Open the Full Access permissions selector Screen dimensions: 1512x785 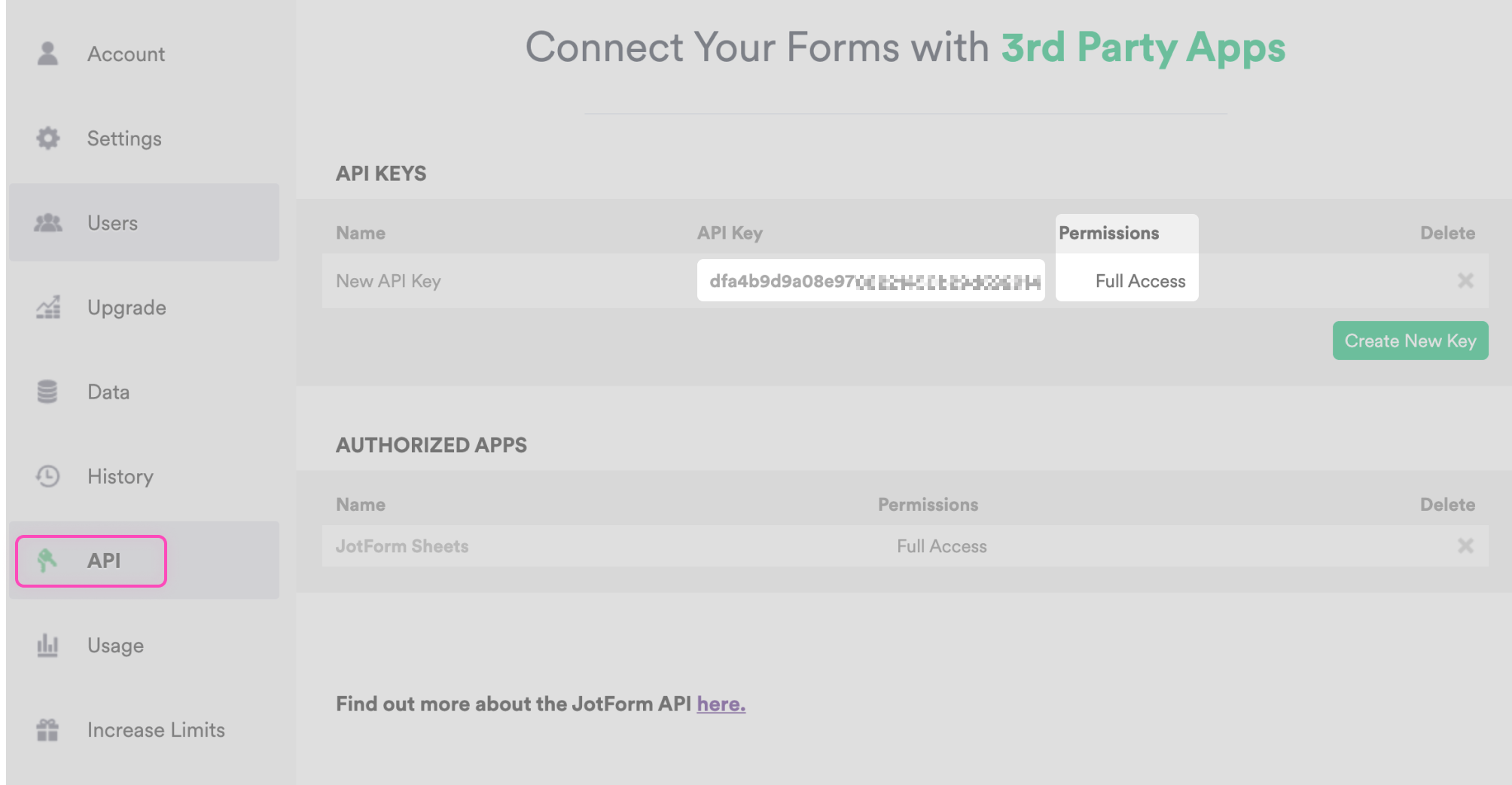click(x=1140, y=281)
